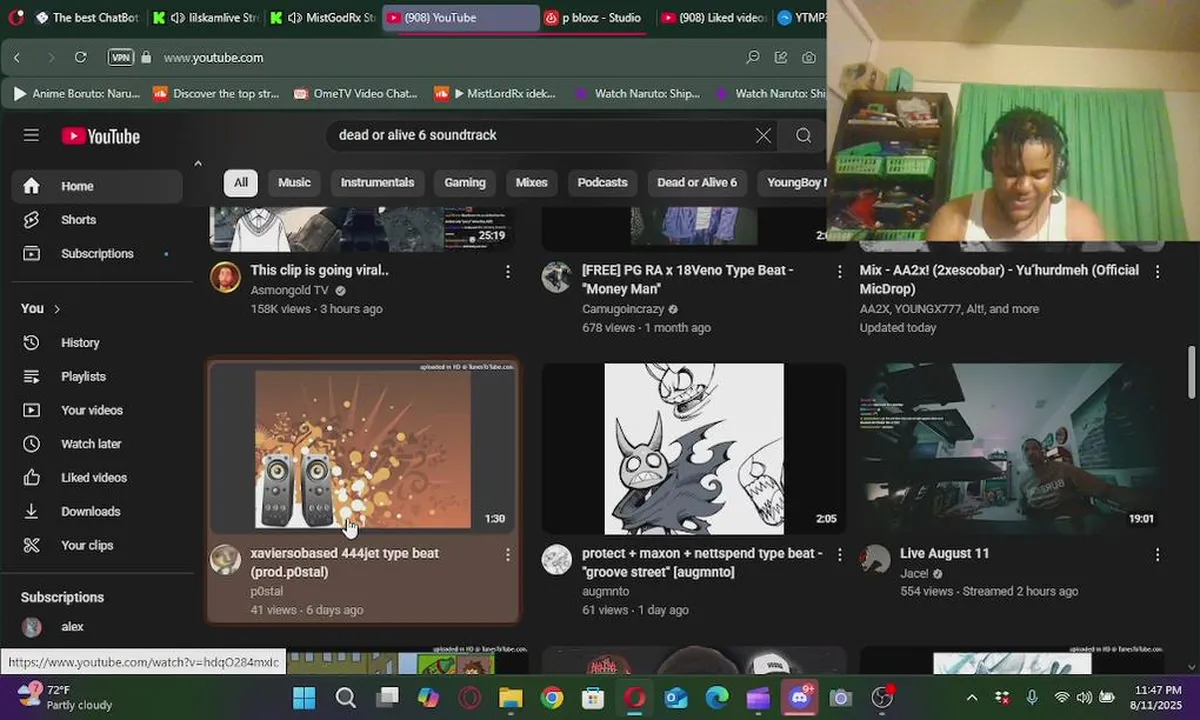
Task: Click the page vertical scrollbar thumb
Action: (1191, 373)
